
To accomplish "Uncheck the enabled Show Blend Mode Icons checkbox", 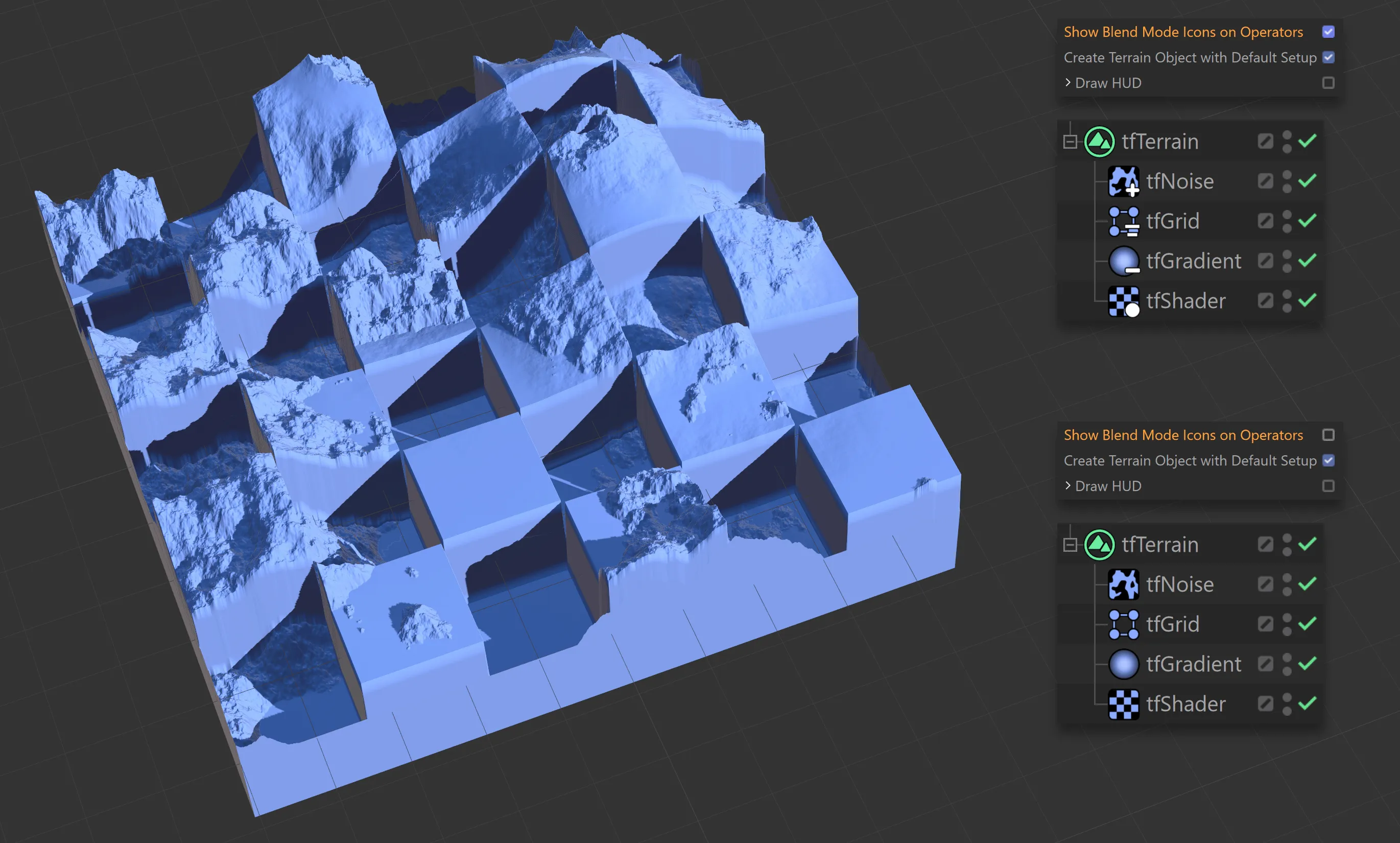I will (1328, 32).
